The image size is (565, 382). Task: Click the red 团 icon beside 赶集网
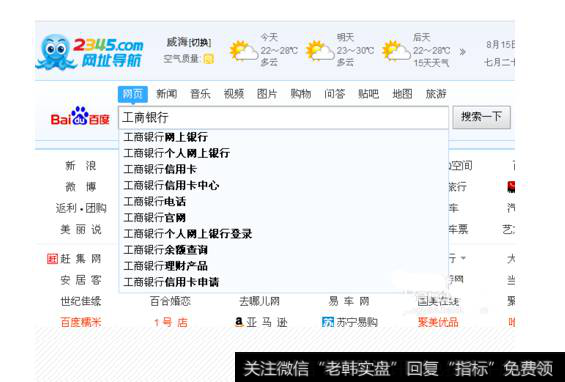[x=52, y=259]
